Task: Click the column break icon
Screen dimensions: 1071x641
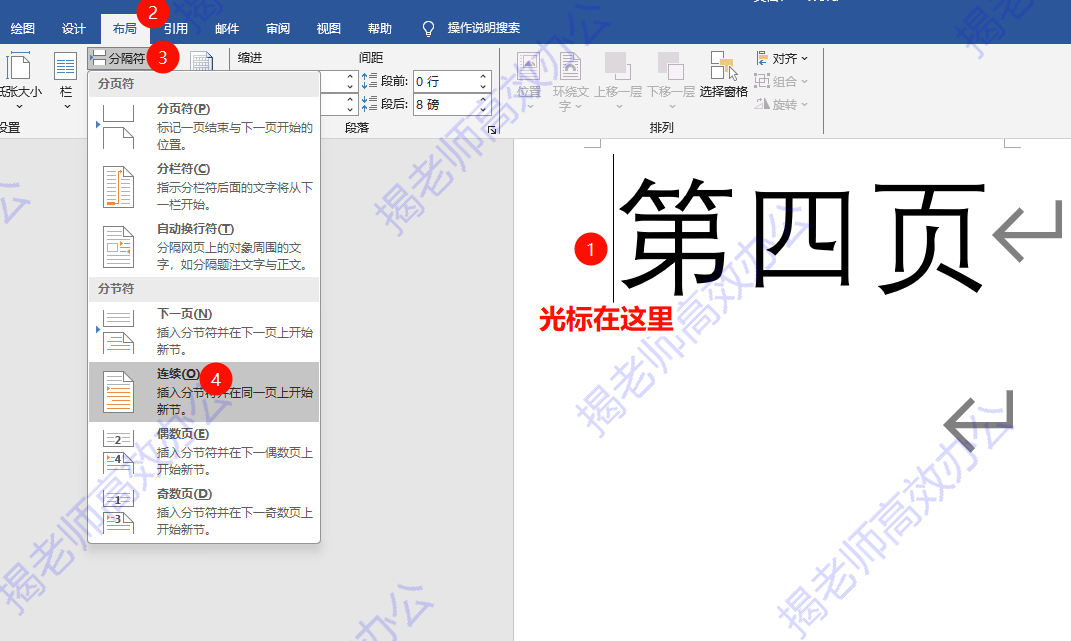Action: tap(118, 187)
